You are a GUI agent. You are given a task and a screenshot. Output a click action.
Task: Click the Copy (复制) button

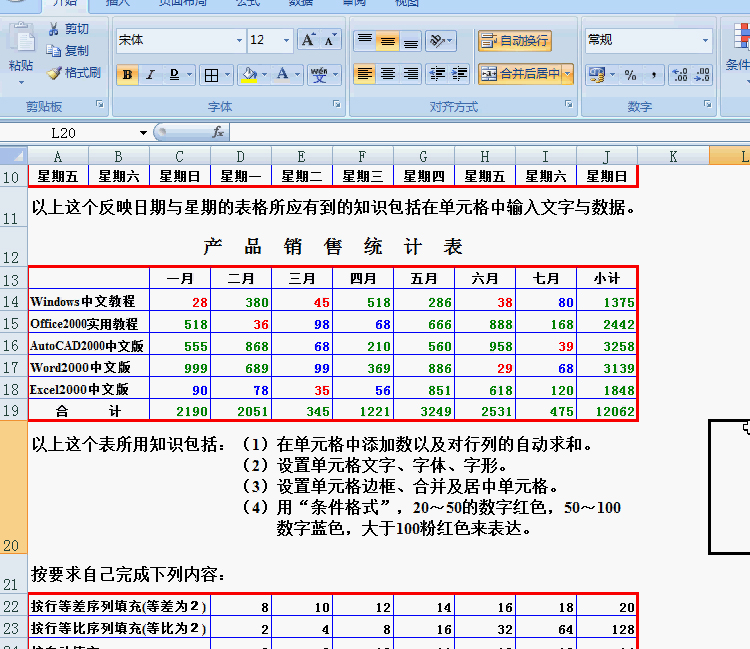pos(68,50)
